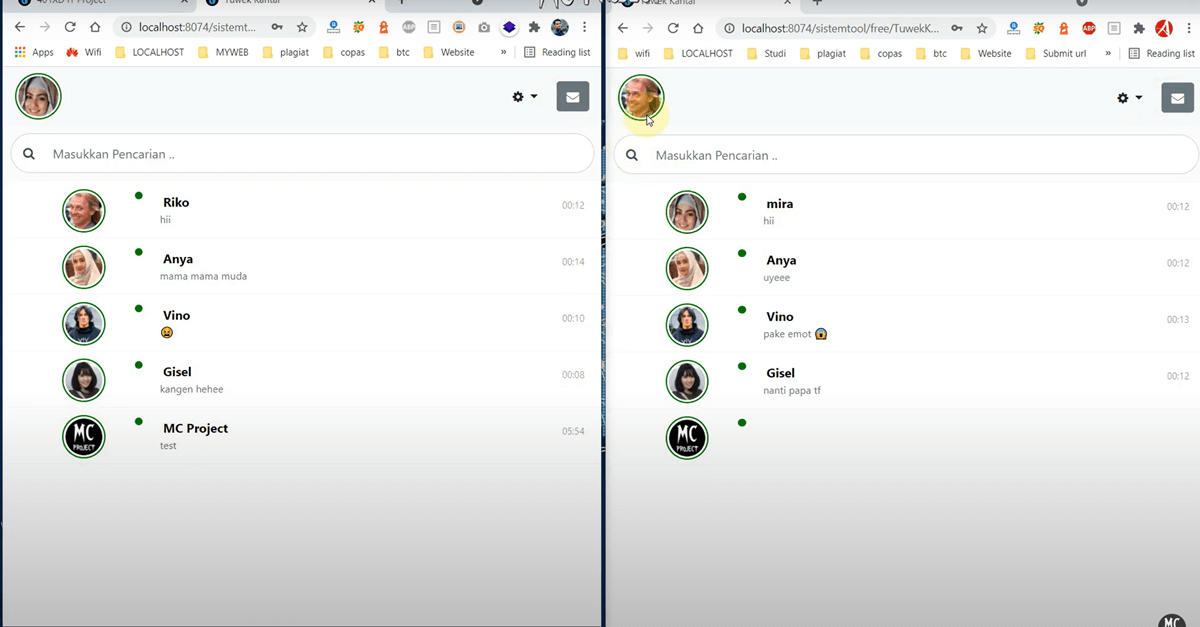Open the settings gear dropdown in right chat

tap(1123, 98)
